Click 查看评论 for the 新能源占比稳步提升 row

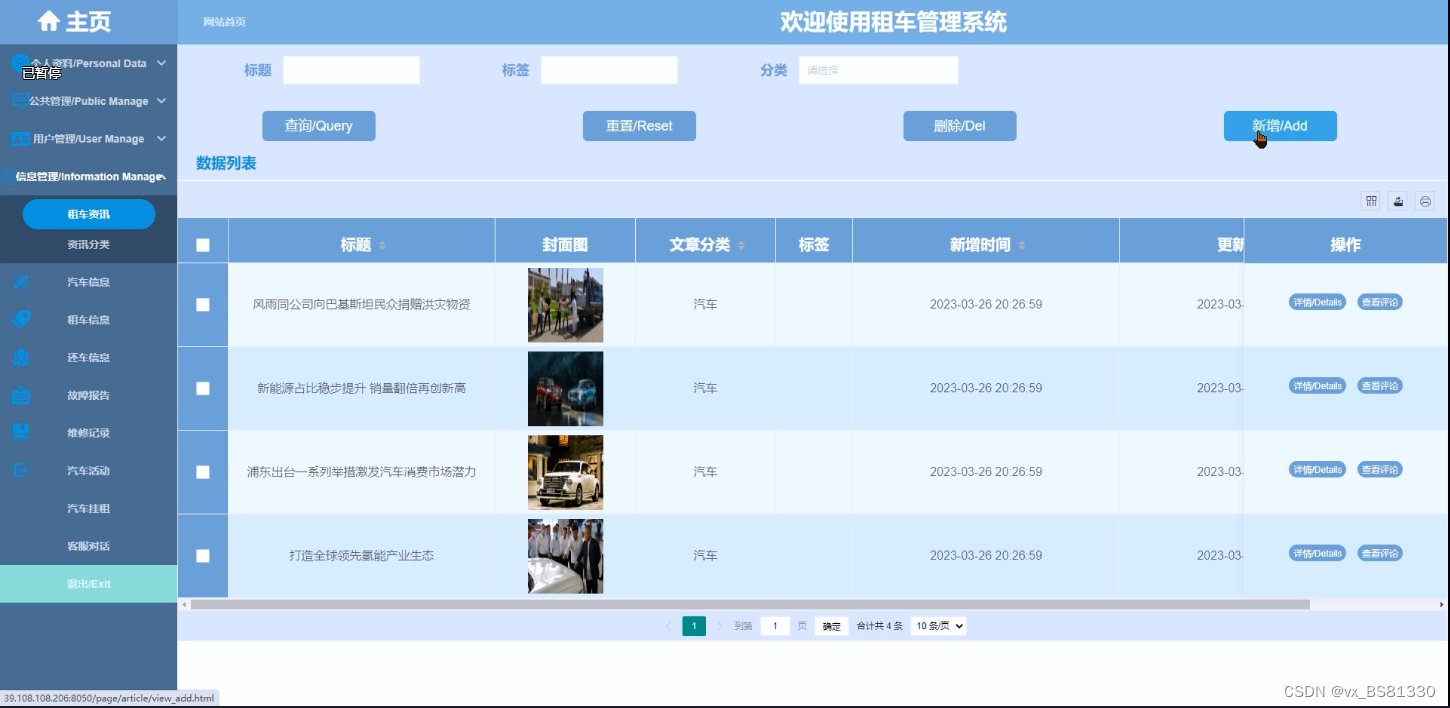[1380, 386]
